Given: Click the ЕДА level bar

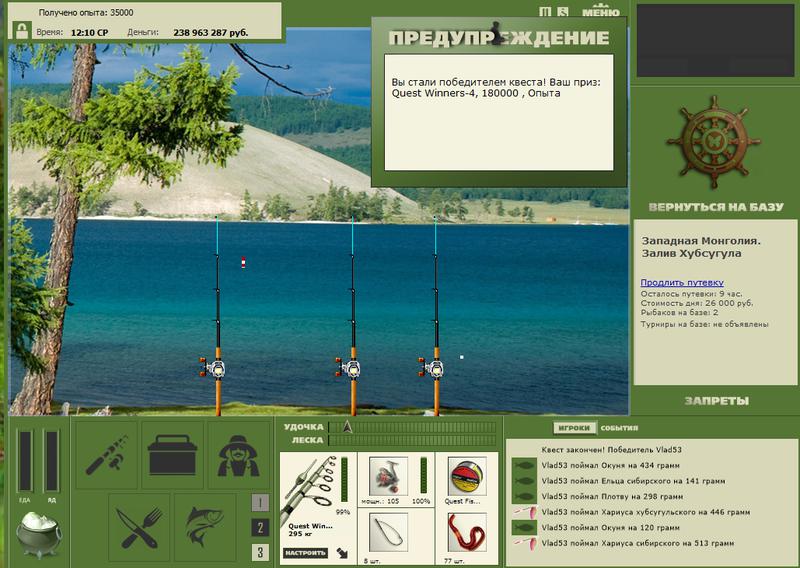Looking at the screenshot, I should point(25,461).
